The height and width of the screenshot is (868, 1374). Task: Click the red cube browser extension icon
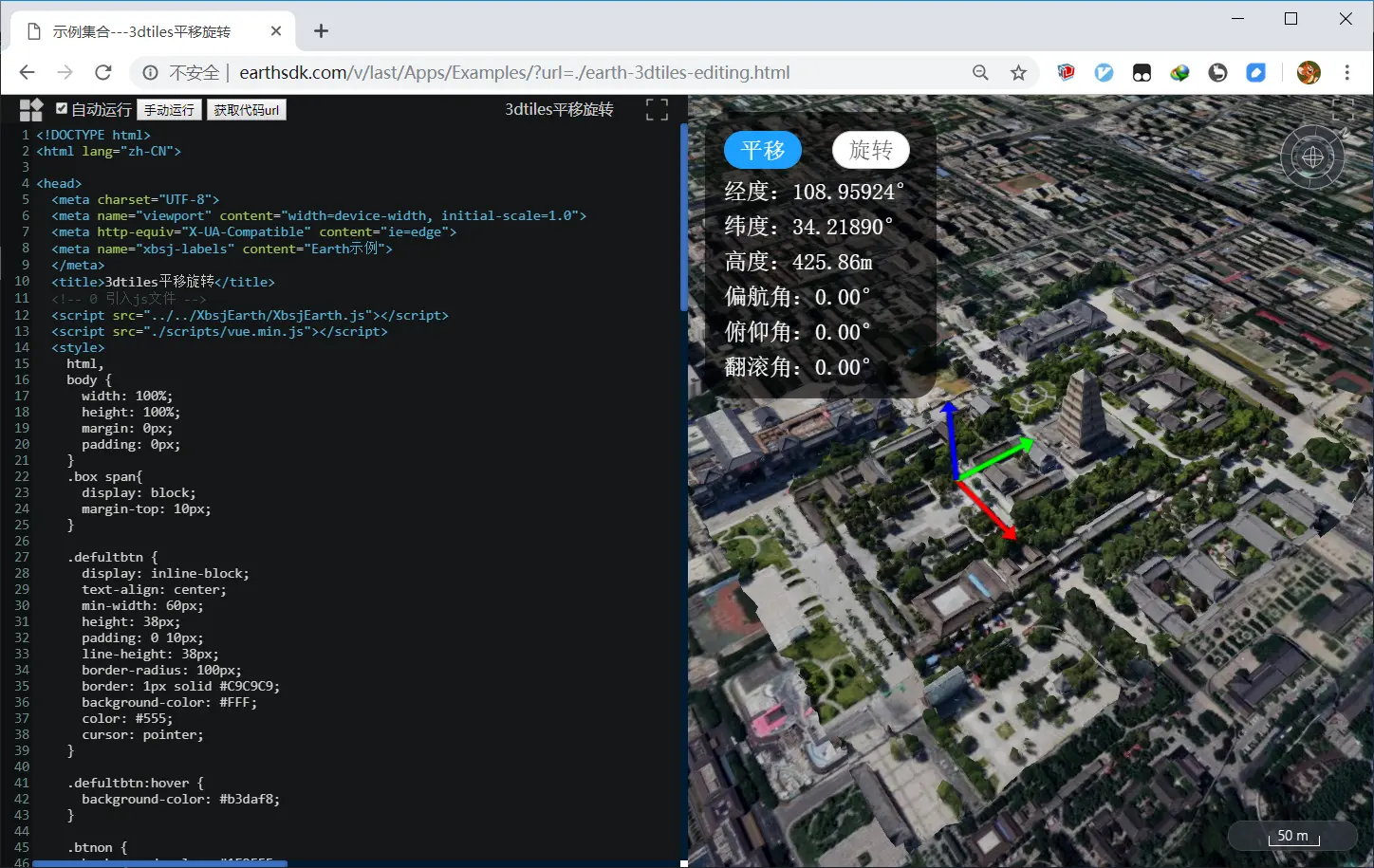click(1066, 73)
